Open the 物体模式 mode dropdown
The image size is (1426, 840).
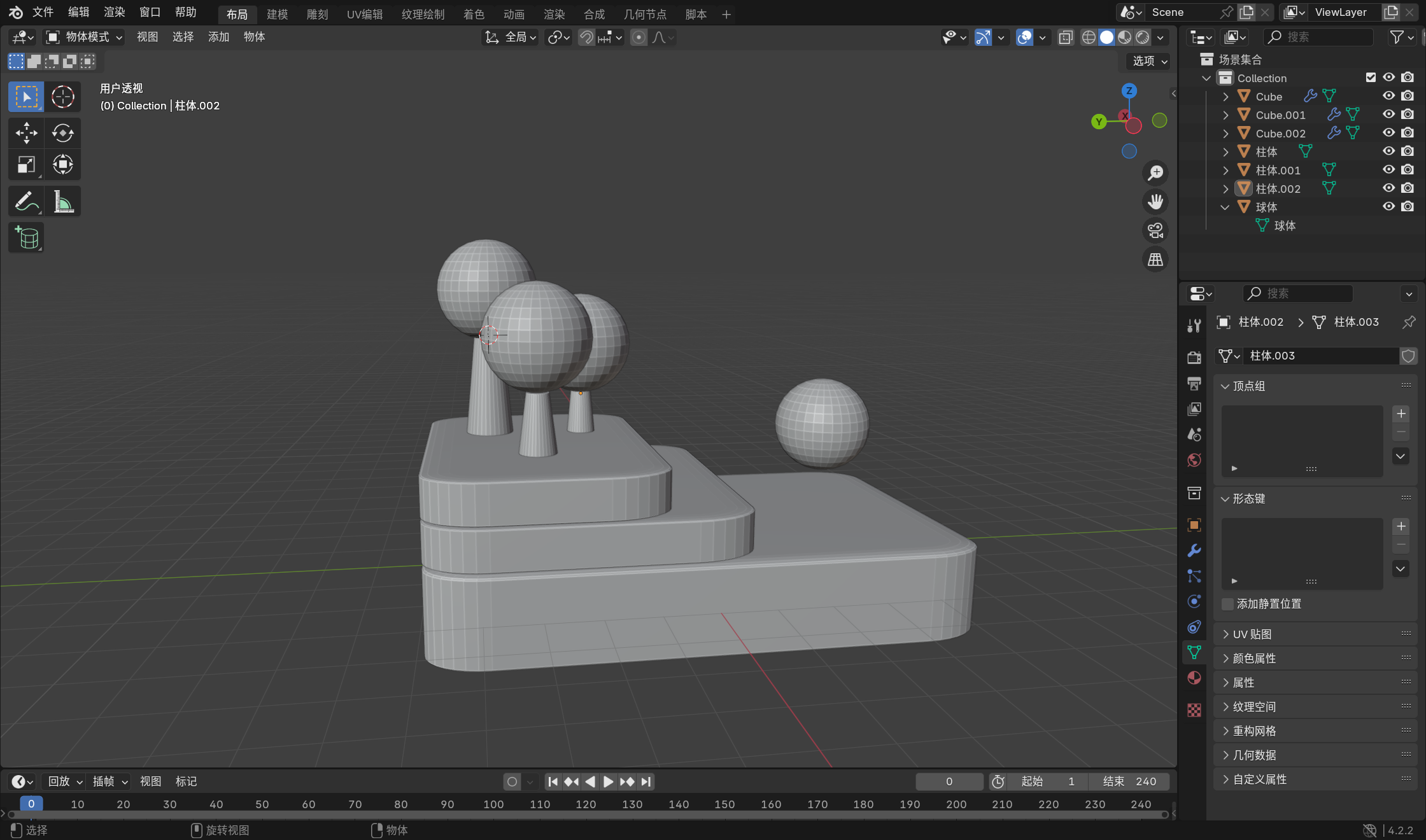pyautogui.click(x=83, y=37)
